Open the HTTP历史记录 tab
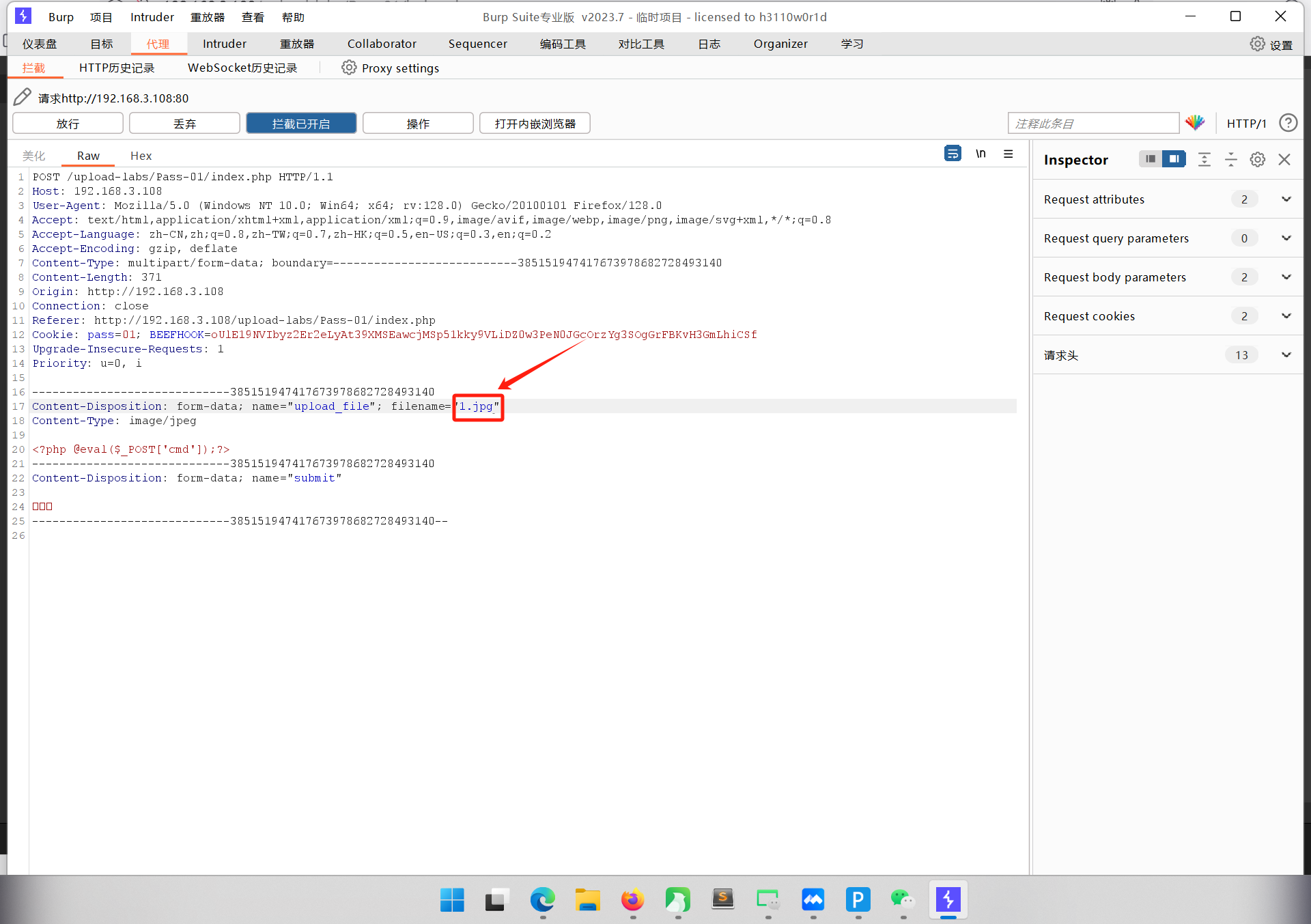This screenshot has height=924, width=1311. pyautogui.click(x=117, y=68)
